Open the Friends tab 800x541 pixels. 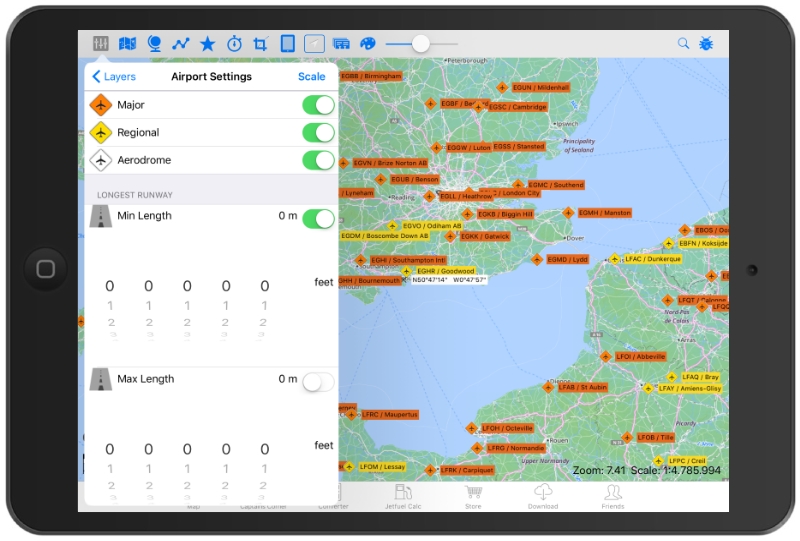(x=613, y=497)
